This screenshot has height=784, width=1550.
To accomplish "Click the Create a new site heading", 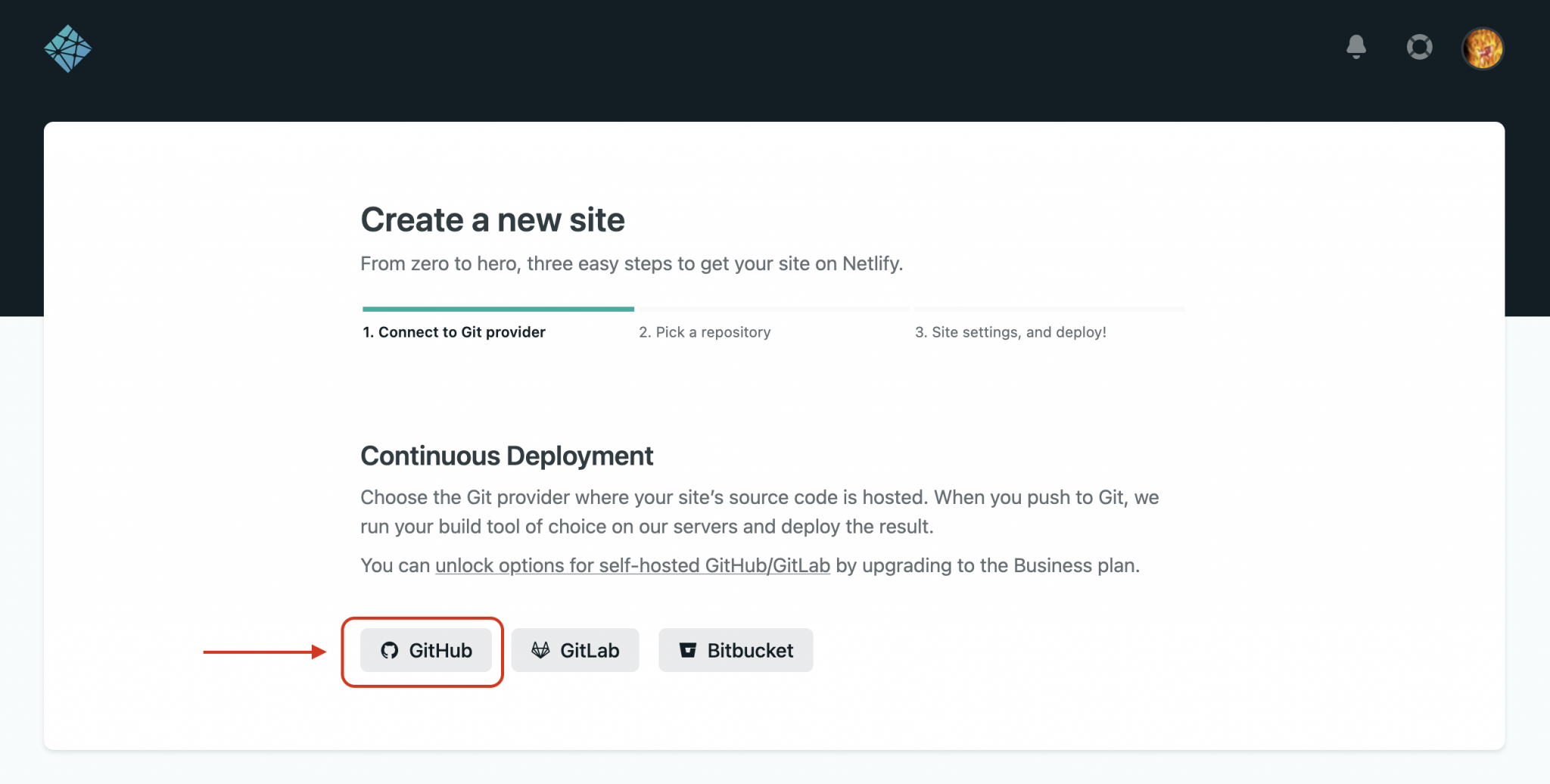I will 493,219.
